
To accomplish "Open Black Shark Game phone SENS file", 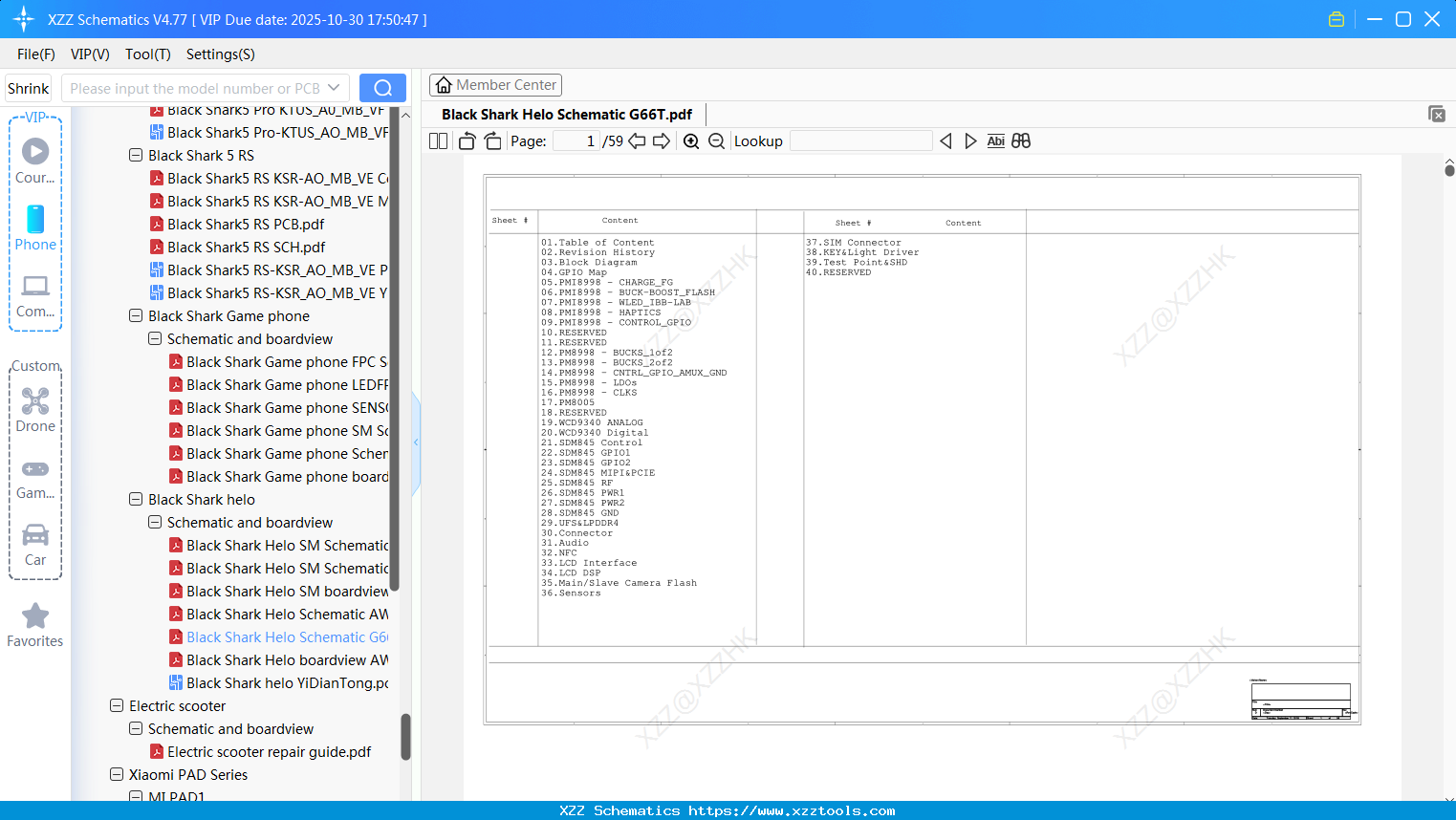I will tap(278, 407).
